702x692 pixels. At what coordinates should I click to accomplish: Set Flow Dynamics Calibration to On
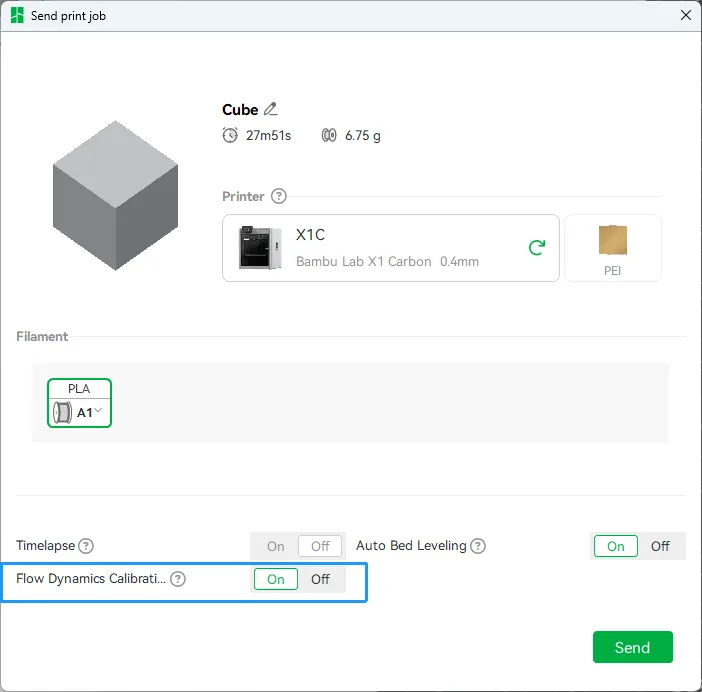tap(276, 579)
